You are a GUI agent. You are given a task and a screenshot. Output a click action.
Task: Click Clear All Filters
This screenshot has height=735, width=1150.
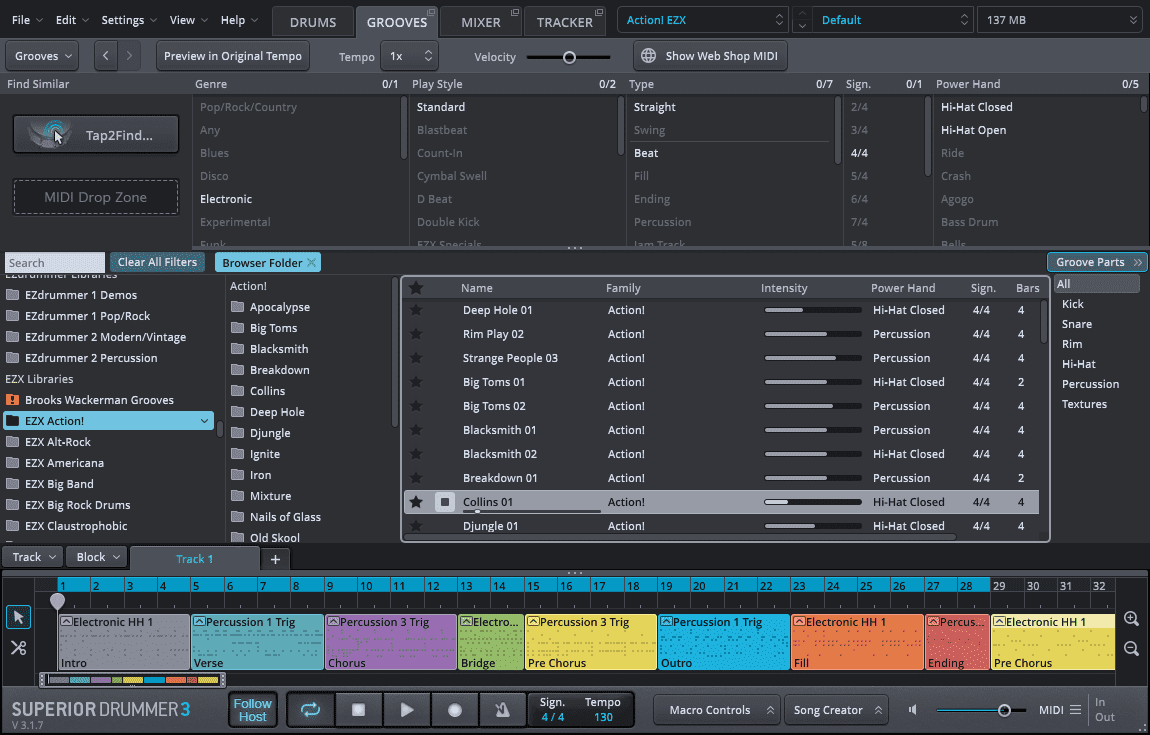[157, 262]
